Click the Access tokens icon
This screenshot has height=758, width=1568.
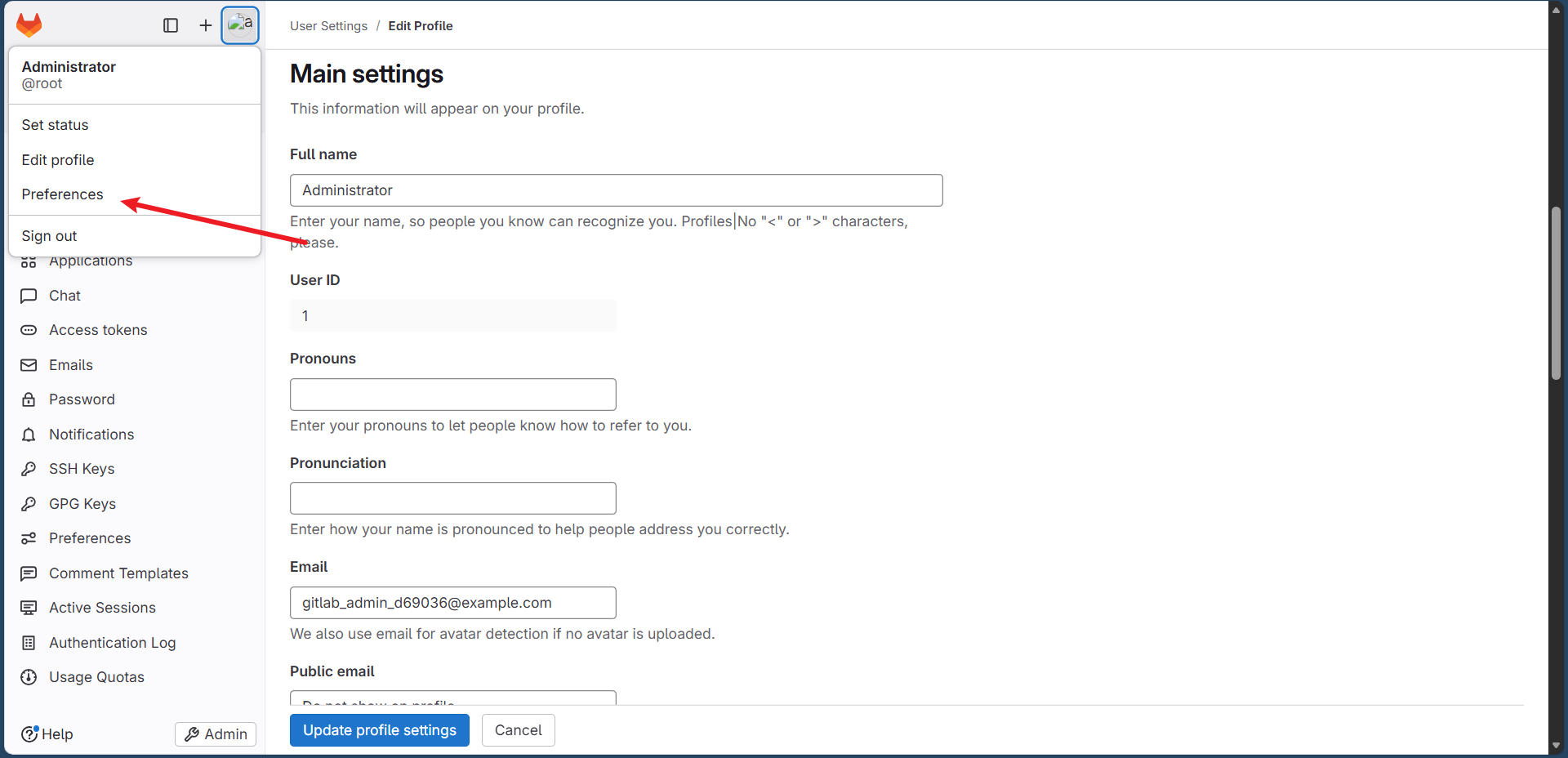tap(29, 330)
